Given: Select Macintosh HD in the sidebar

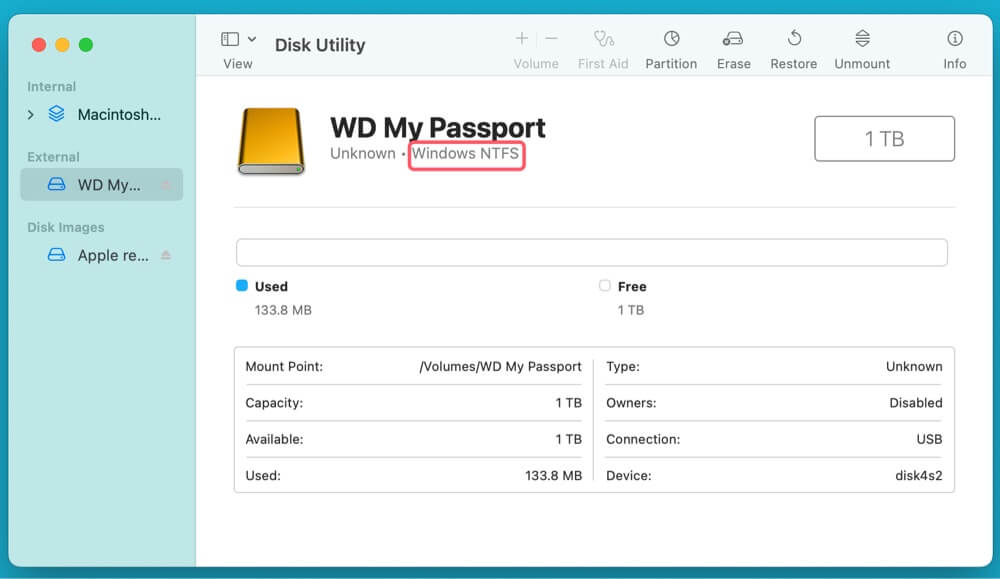Looking at the screenshot, I should pyautogui.click(x=118, y=115).
